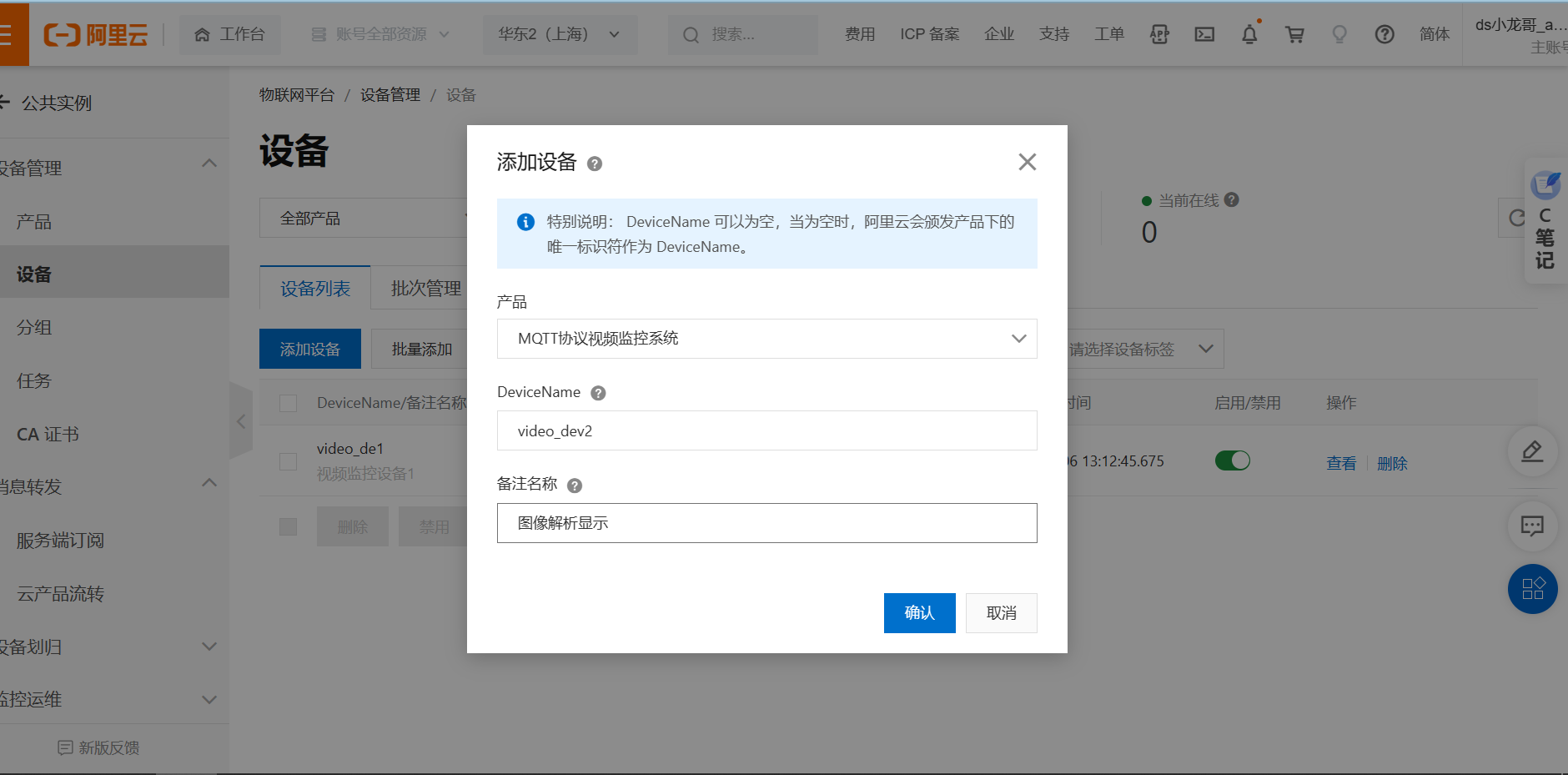1568x775 pixels.
Task: Click the 取消 button
Action: tap(1001, 613)
